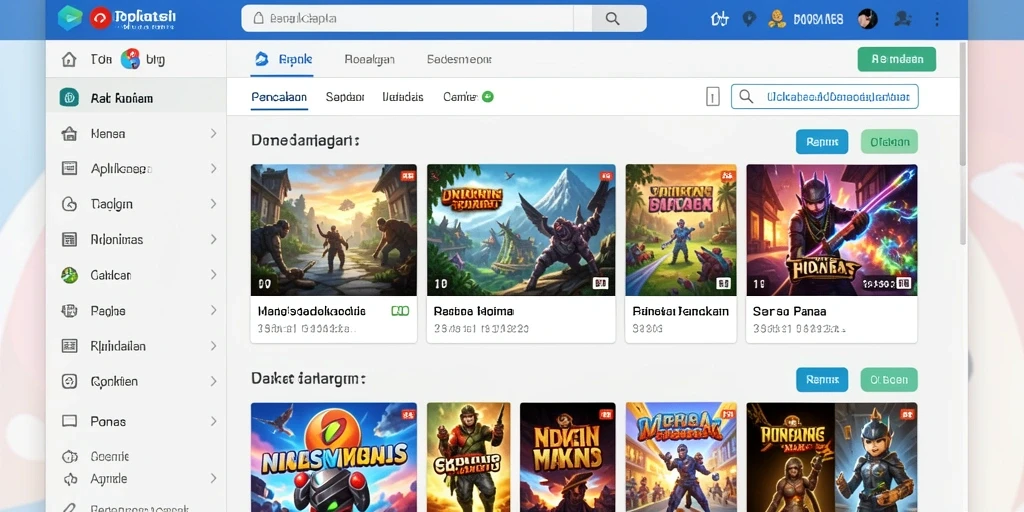1024x512 pixels.
Task: Expand the Rjhidailen chevron
Action: click(x=213, y=346)
